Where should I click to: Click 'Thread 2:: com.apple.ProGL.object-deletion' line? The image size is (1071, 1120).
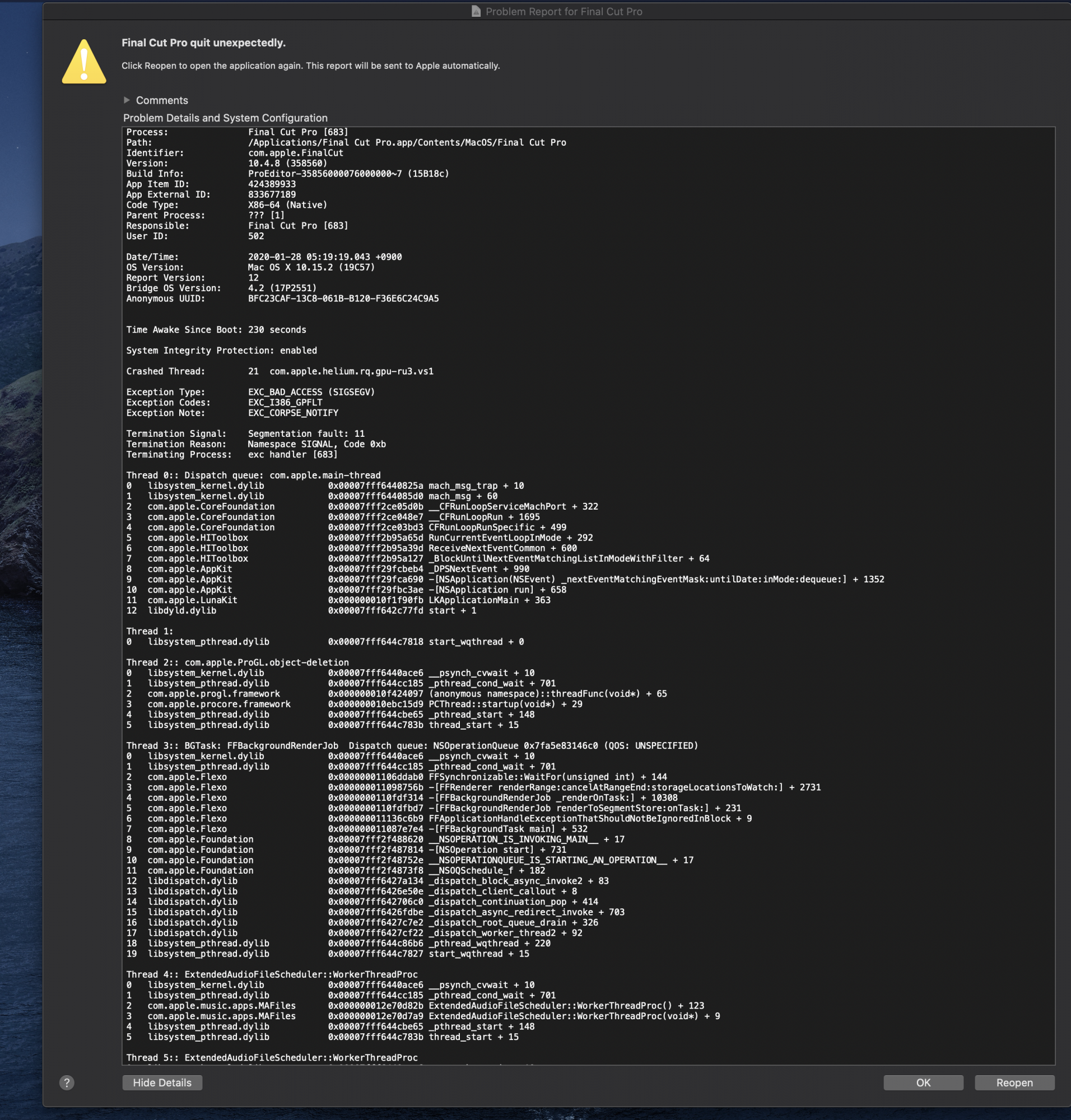(238, 662)
